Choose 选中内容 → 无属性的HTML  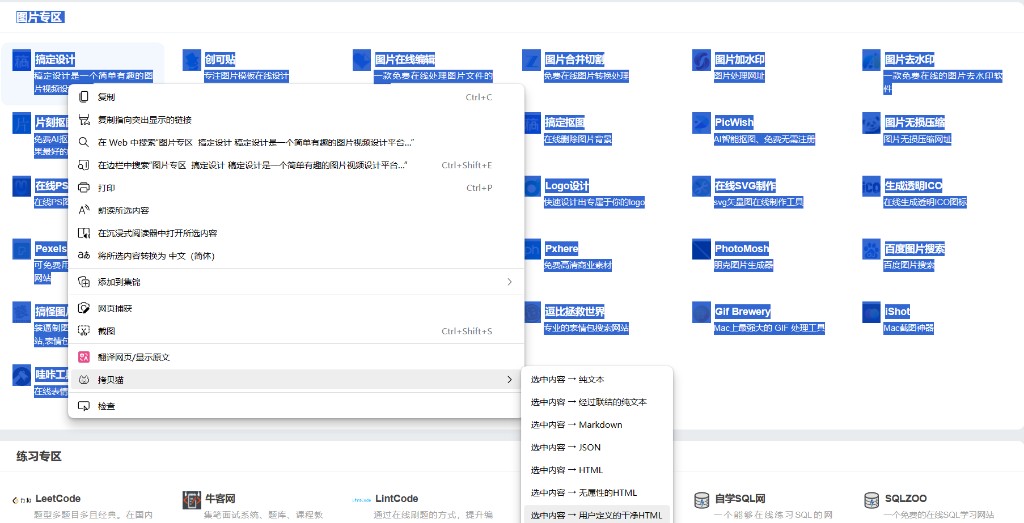pyautogui.click(x=598, y=493)
